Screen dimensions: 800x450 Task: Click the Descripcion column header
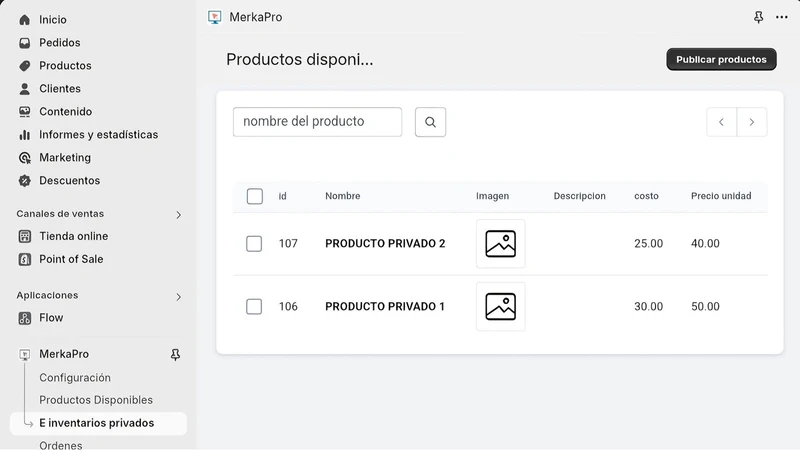point(580,196)
